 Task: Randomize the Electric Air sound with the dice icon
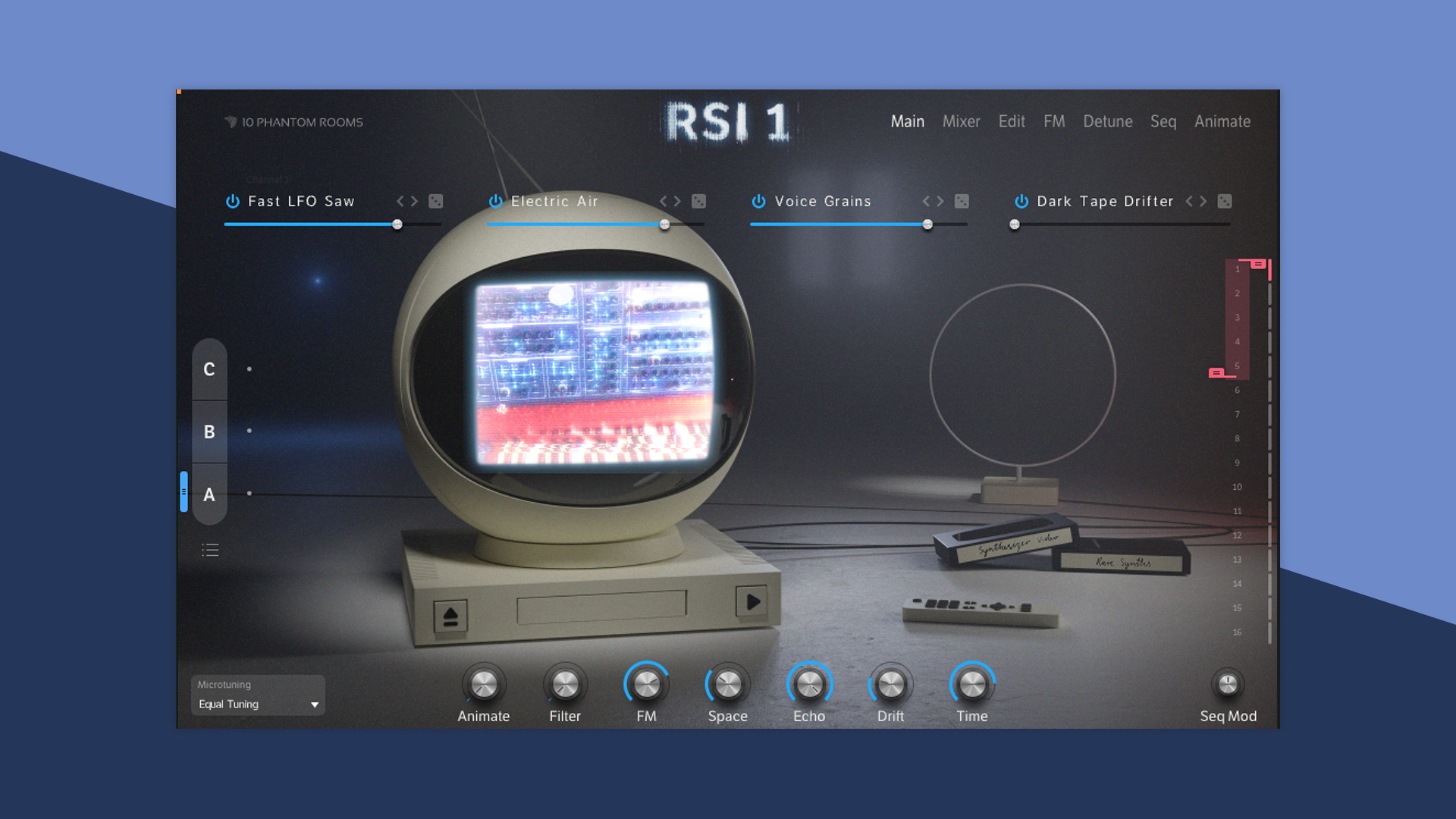(x=698, y=201)
